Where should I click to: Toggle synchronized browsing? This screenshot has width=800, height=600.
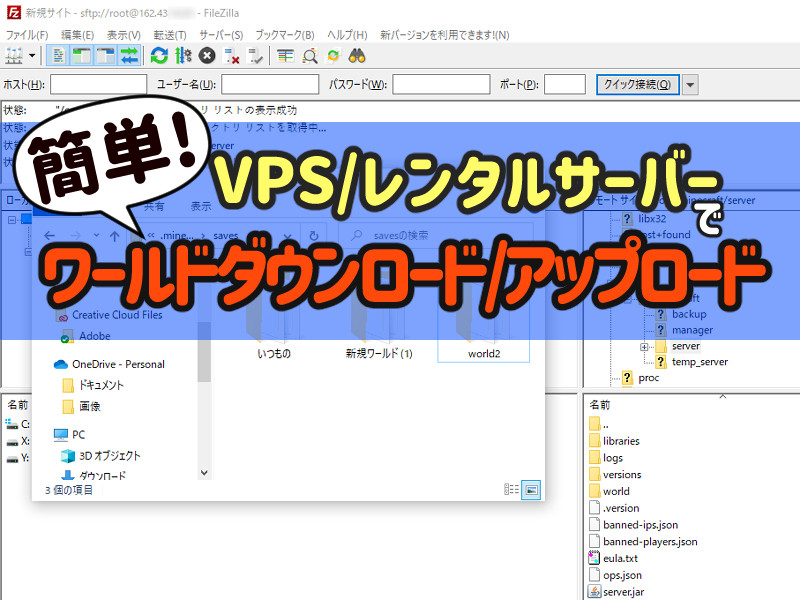[333, 56]
